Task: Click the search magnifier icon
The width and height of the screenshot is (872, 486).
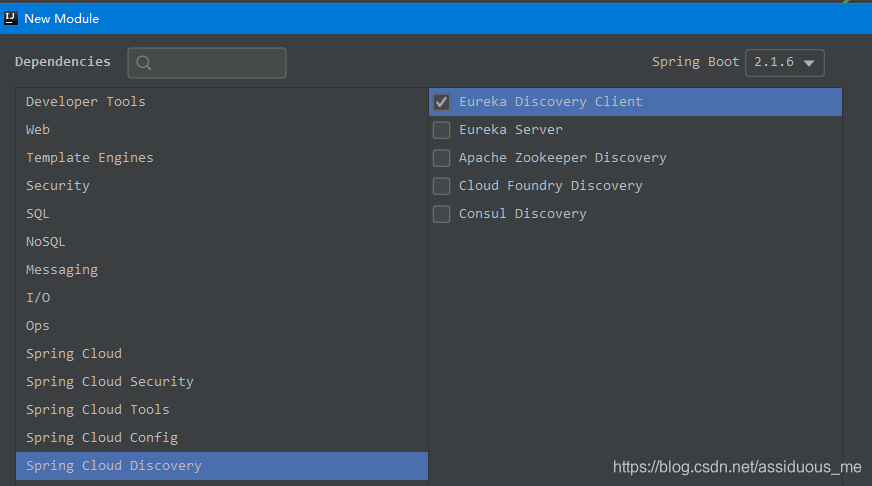Action: tap(143, 63)
